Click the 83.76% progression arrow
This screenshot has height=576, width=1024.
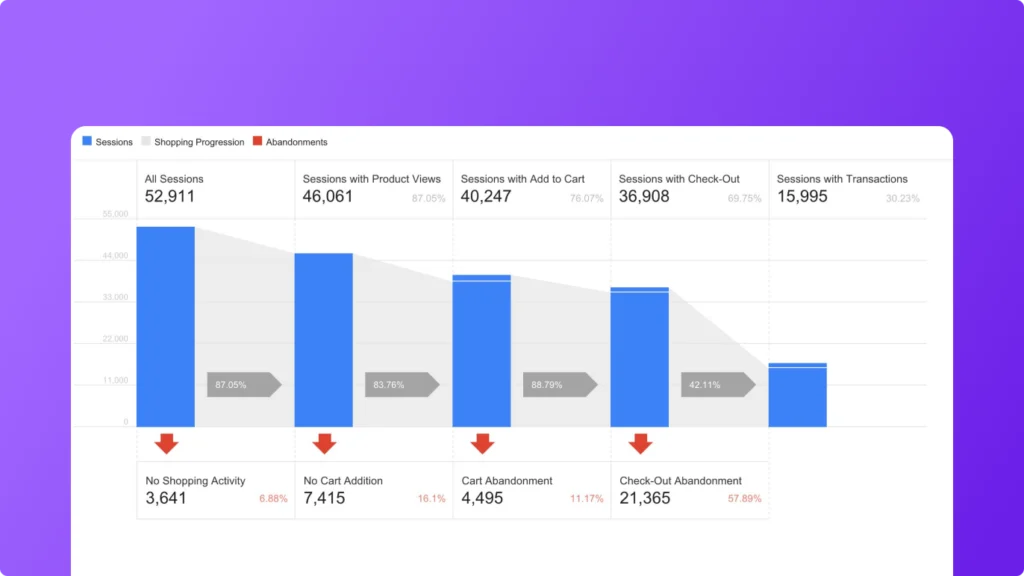[x=402, y=385]
